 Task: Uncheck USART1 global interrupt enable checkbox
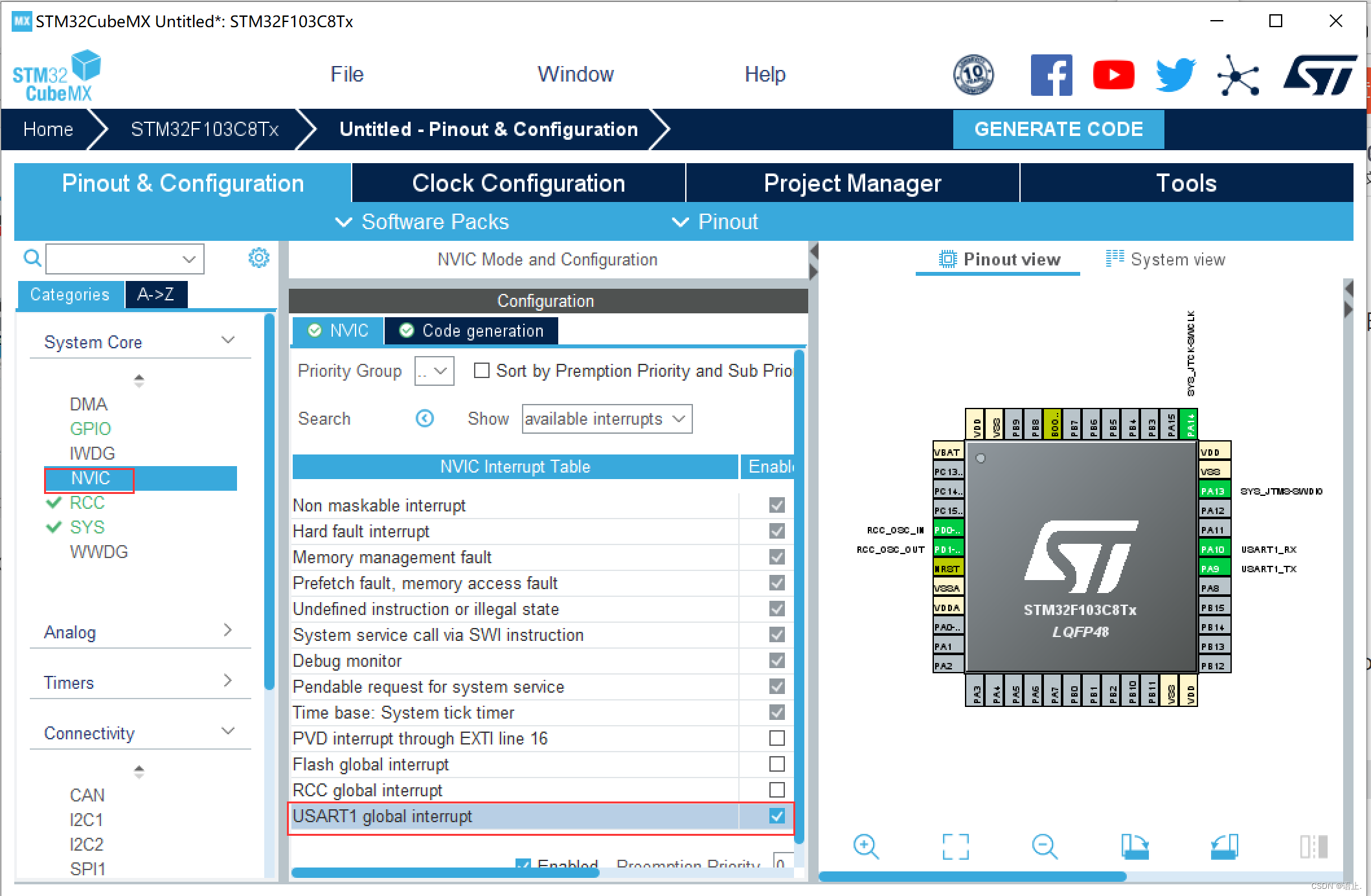(776, 816)
